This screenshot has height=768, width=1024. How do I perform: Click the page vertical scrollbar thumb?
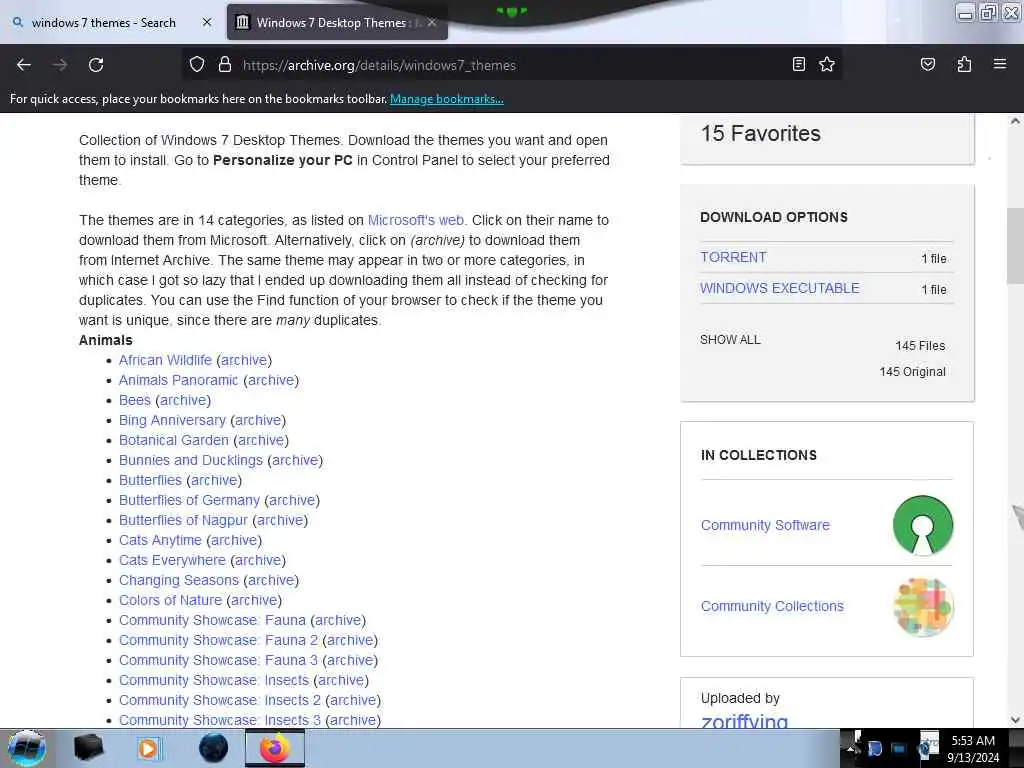[1015, 246]
